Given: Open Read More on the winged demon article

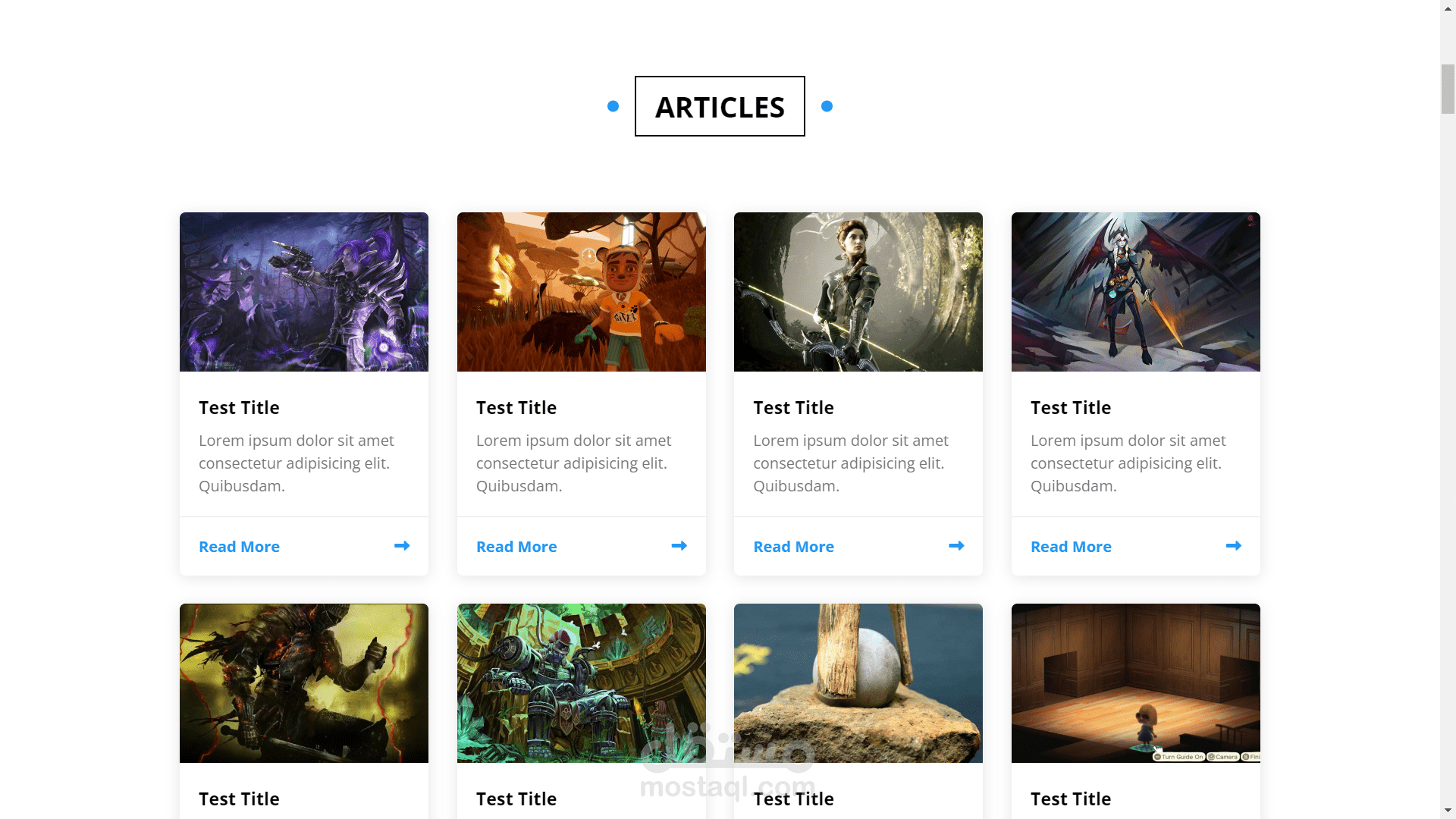Looking at the screenshot, I should 1071,547.
